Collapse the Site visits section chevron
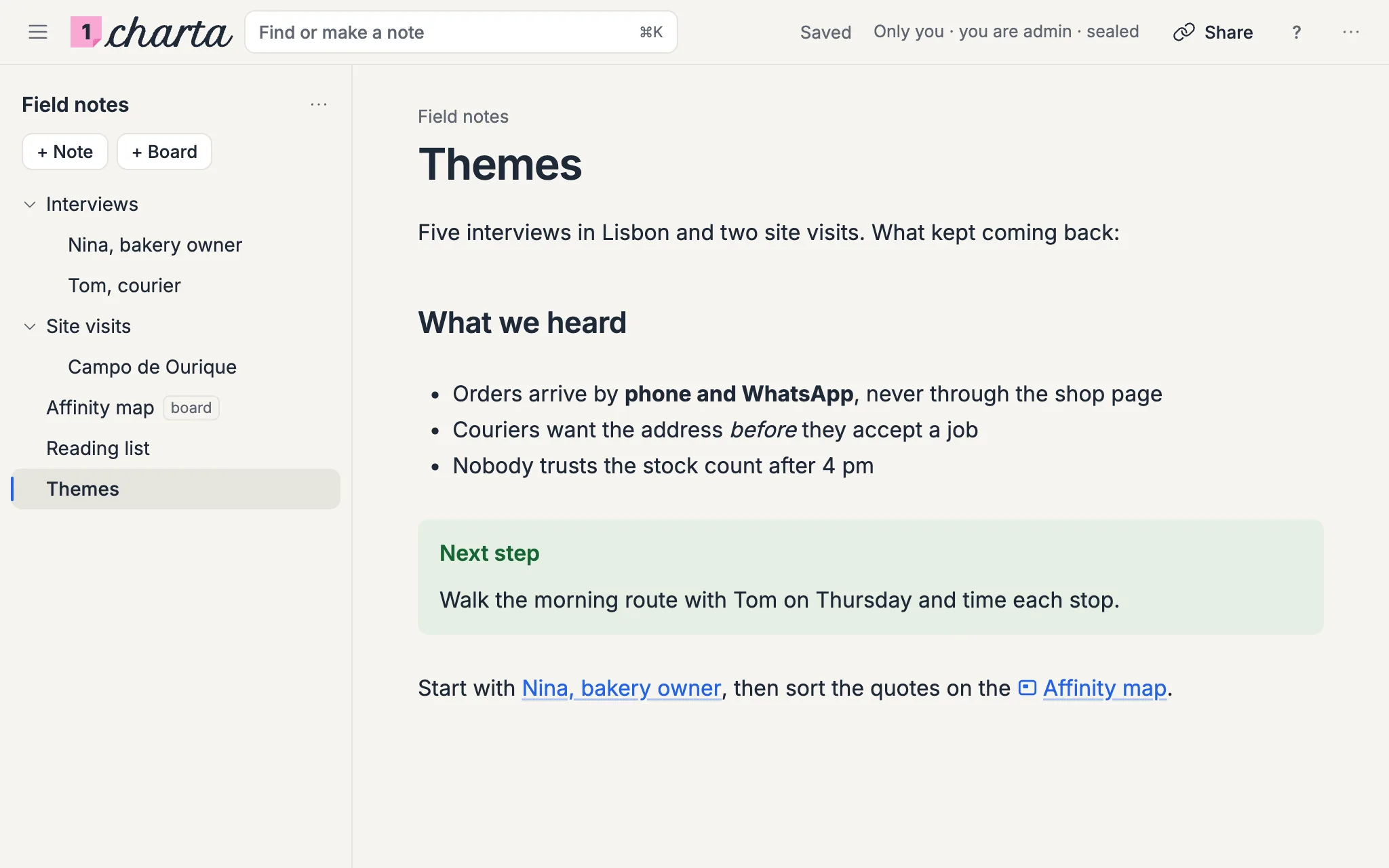Screen dimensions: 1389x868 click(30, 326)
